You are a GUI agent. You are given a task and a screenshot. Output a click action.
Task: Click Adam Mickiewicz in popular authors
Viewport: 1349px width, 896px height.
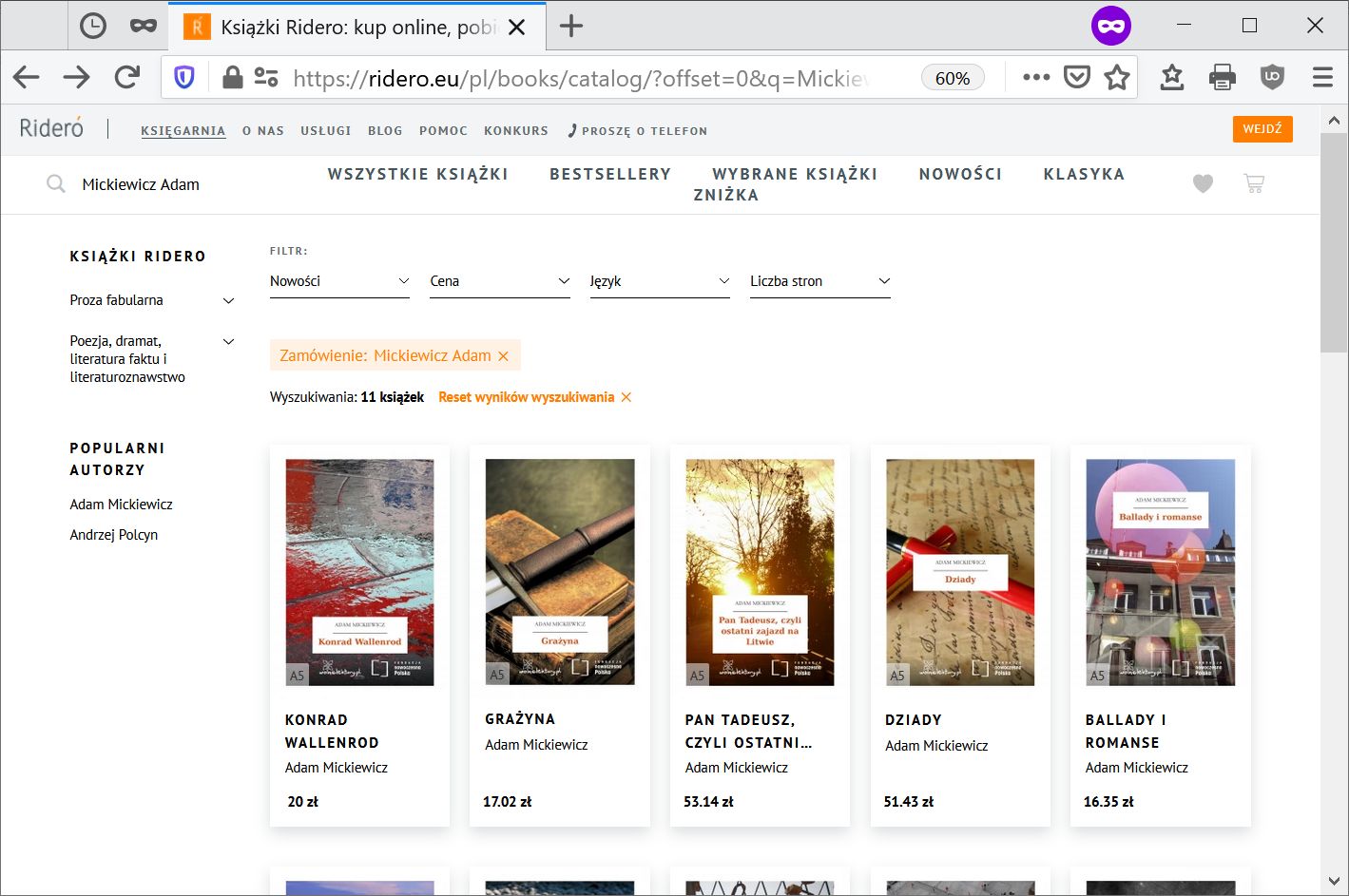[121, 505]
